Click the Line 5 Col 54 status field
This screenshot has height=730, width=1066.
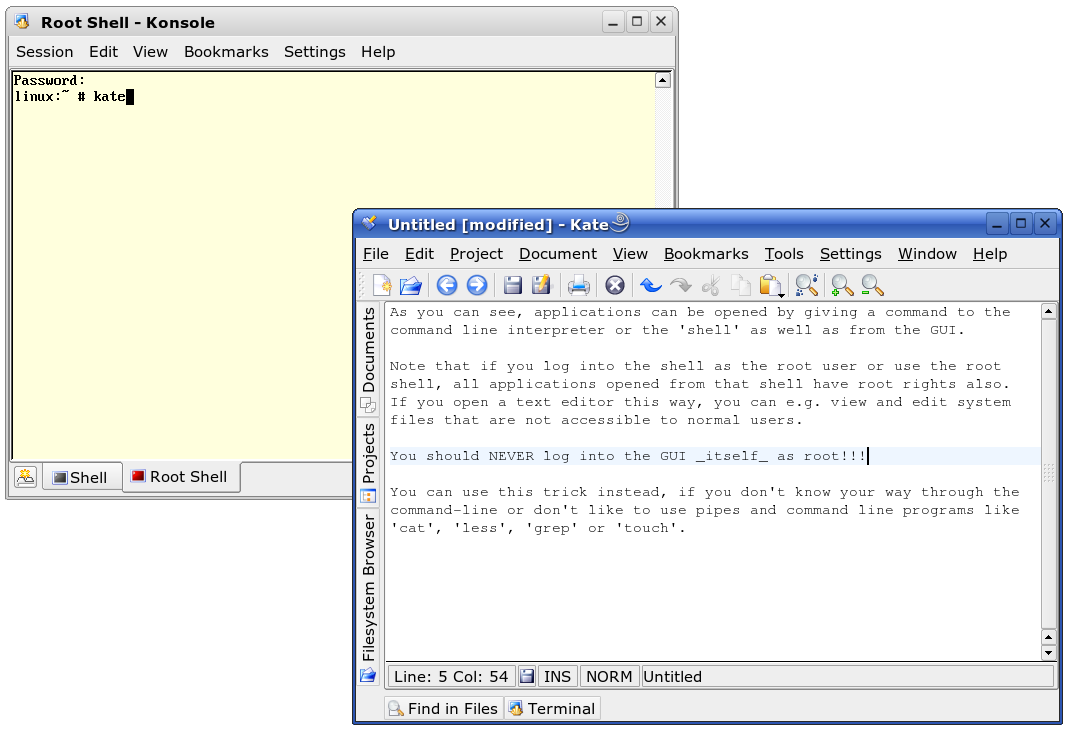(x=451, y=676)
